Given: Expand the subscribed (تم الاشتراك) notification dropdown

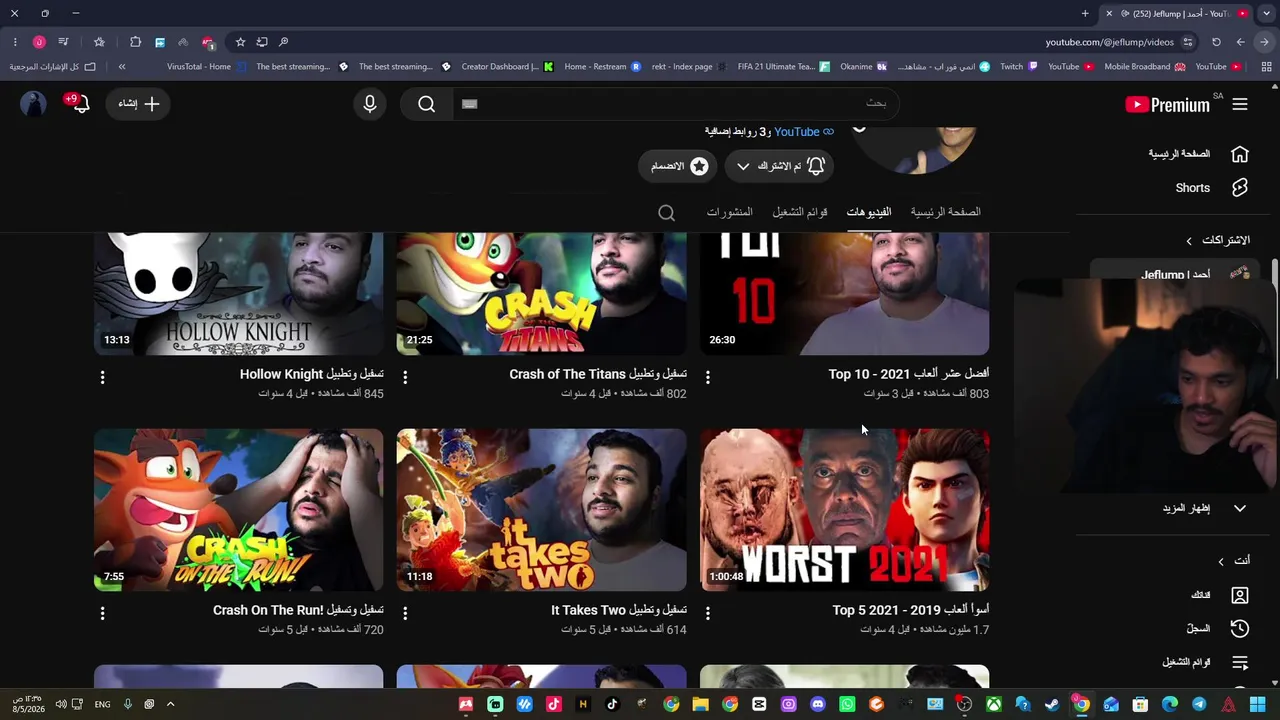Looking at the screenshot, I should (779, 166).
